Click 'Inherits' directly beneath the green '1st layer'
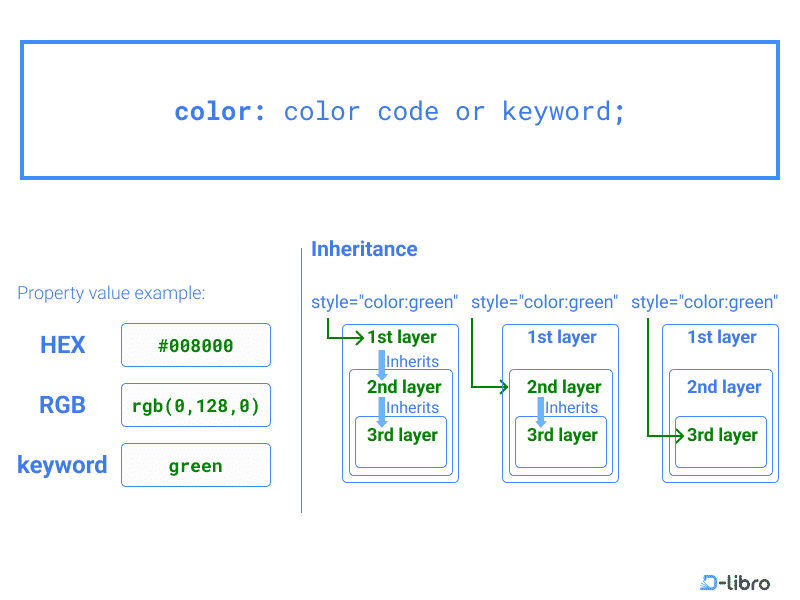 (x=412, y=361)
